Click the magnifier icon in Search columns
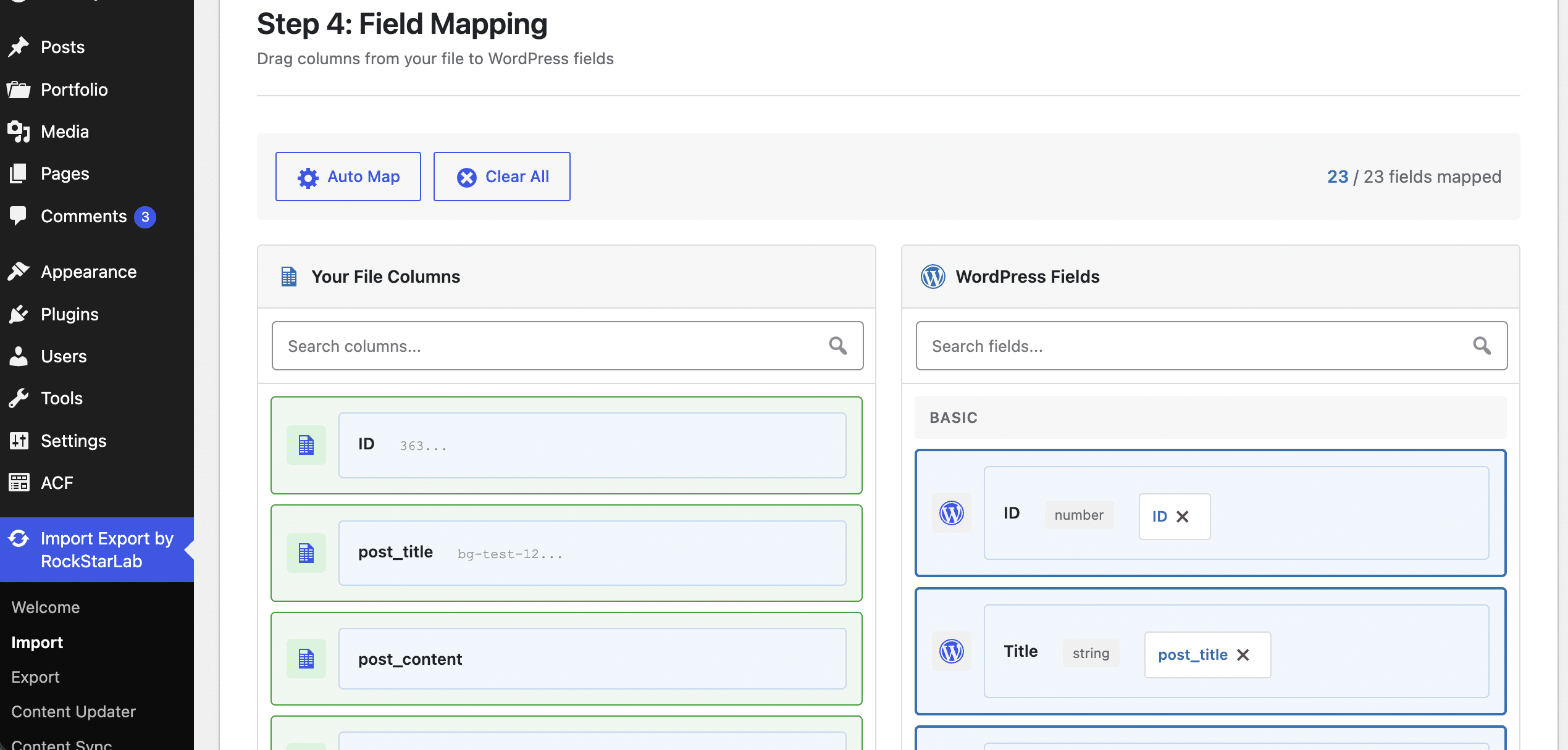 [838, 346]
